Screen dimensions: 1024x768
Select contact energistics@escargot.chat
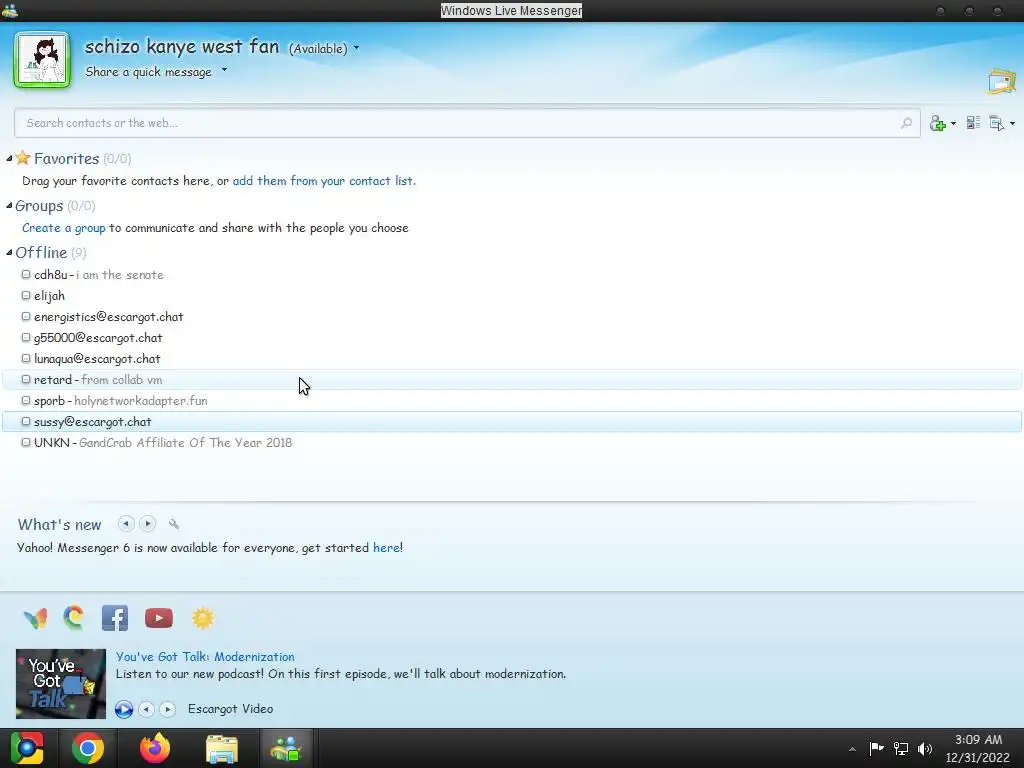click(x=512, y=317)
